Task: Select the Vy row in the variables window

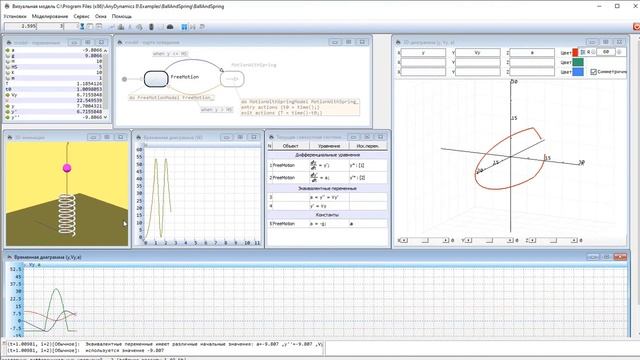Action: 54,95
